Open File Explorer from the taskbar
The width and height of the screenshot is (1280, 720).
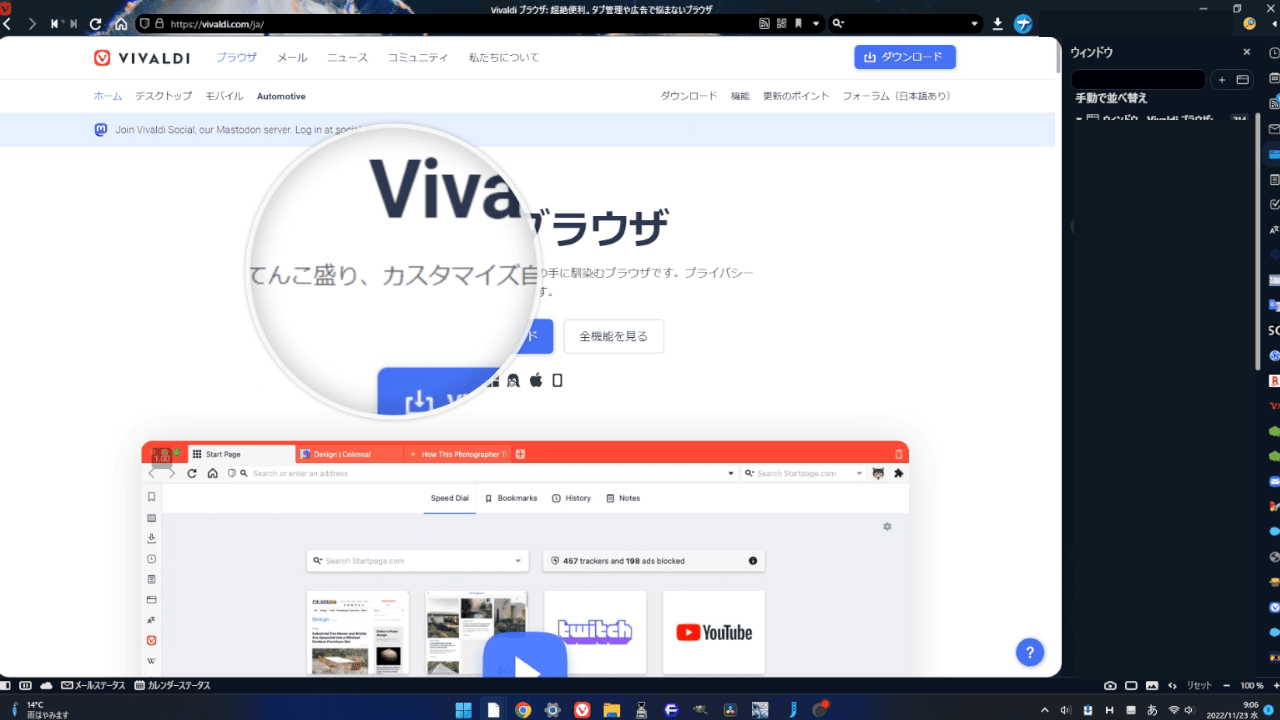tap(611, 710)
